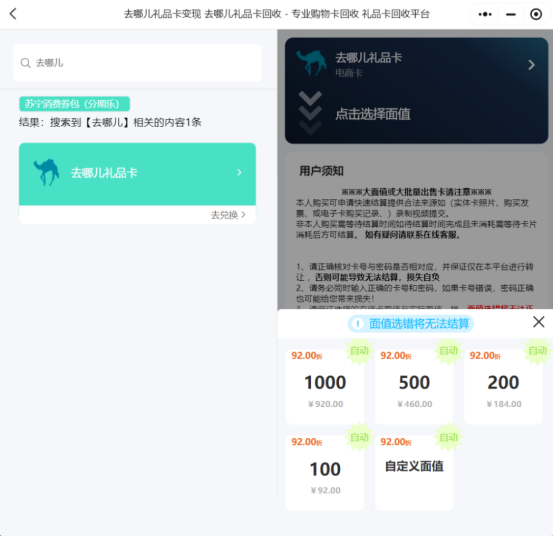Viewport: 553px width, 537px height.
Task: Click the search magnifier icon
Action: [25, 63]
